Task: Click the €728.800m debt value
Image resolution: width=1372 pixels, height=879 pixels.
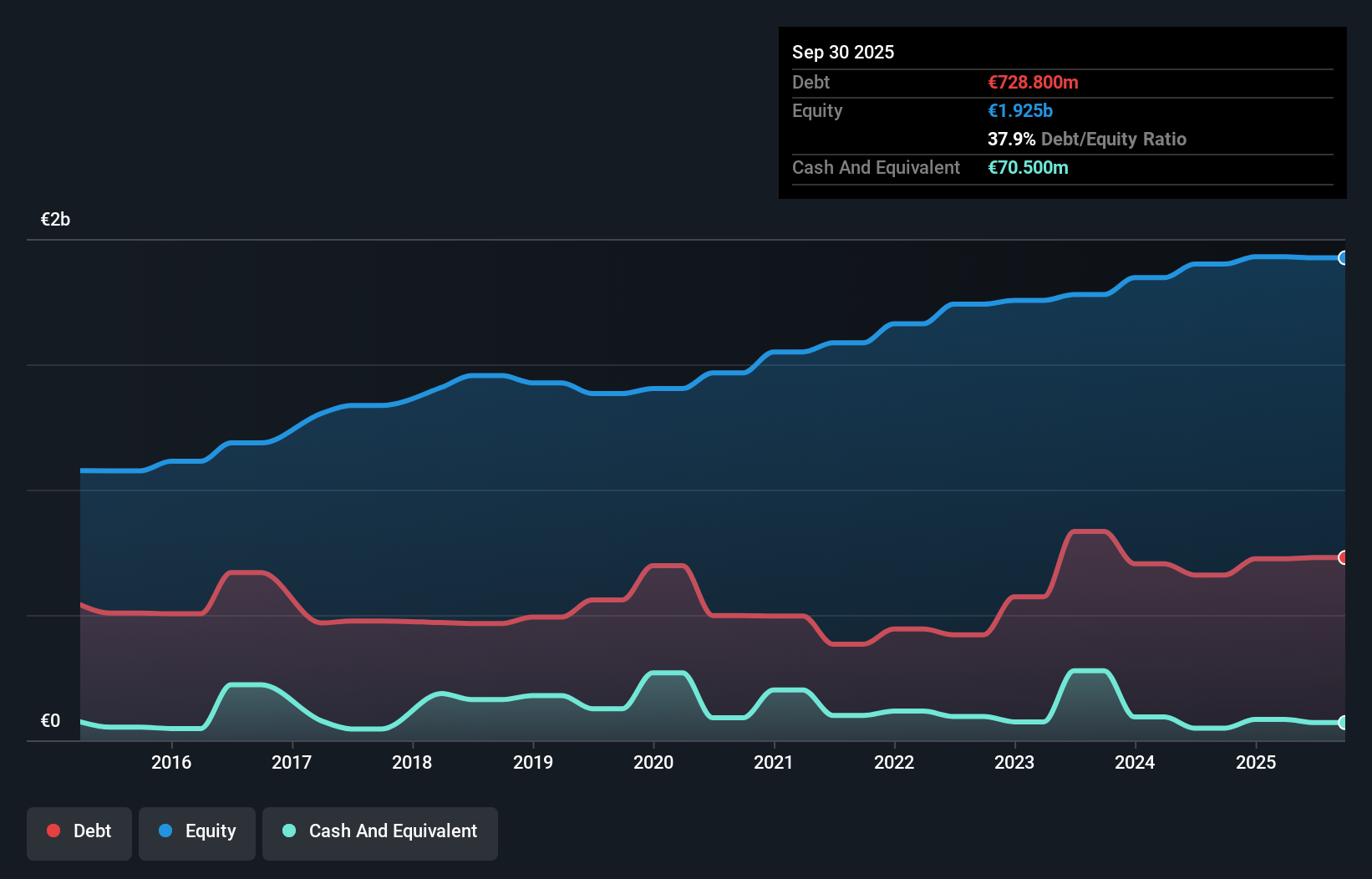Action: click(x=1033, y=82)
